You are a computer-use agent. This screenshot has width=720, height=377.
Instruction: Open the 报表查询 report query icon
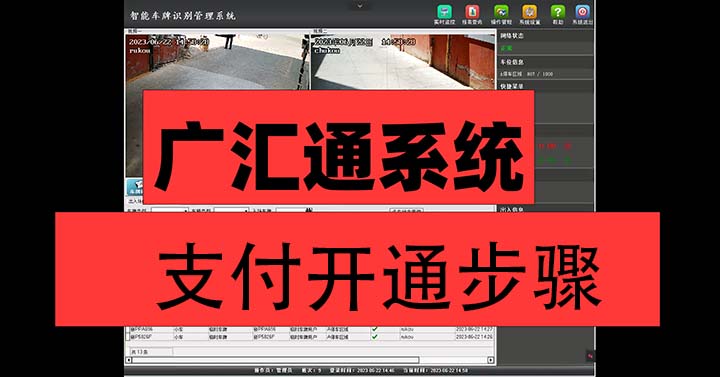(x=472, y=15)
